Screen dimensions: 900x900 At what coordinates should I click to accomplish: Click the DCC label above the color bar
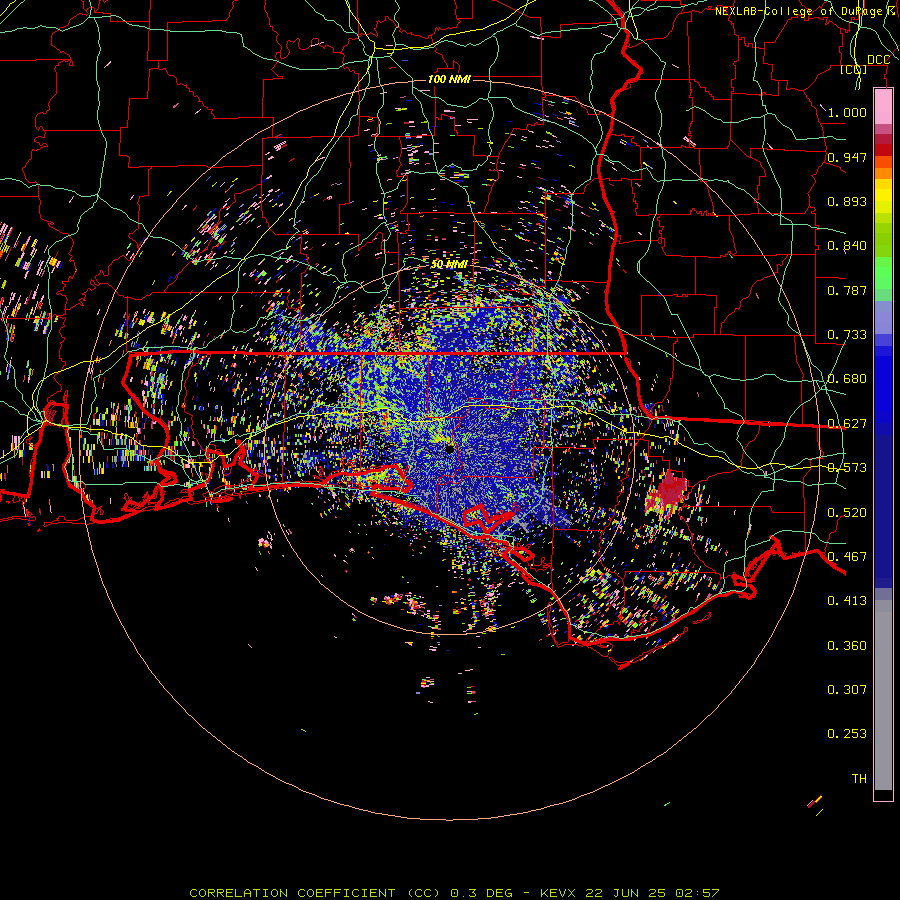[x=878, y=60]
